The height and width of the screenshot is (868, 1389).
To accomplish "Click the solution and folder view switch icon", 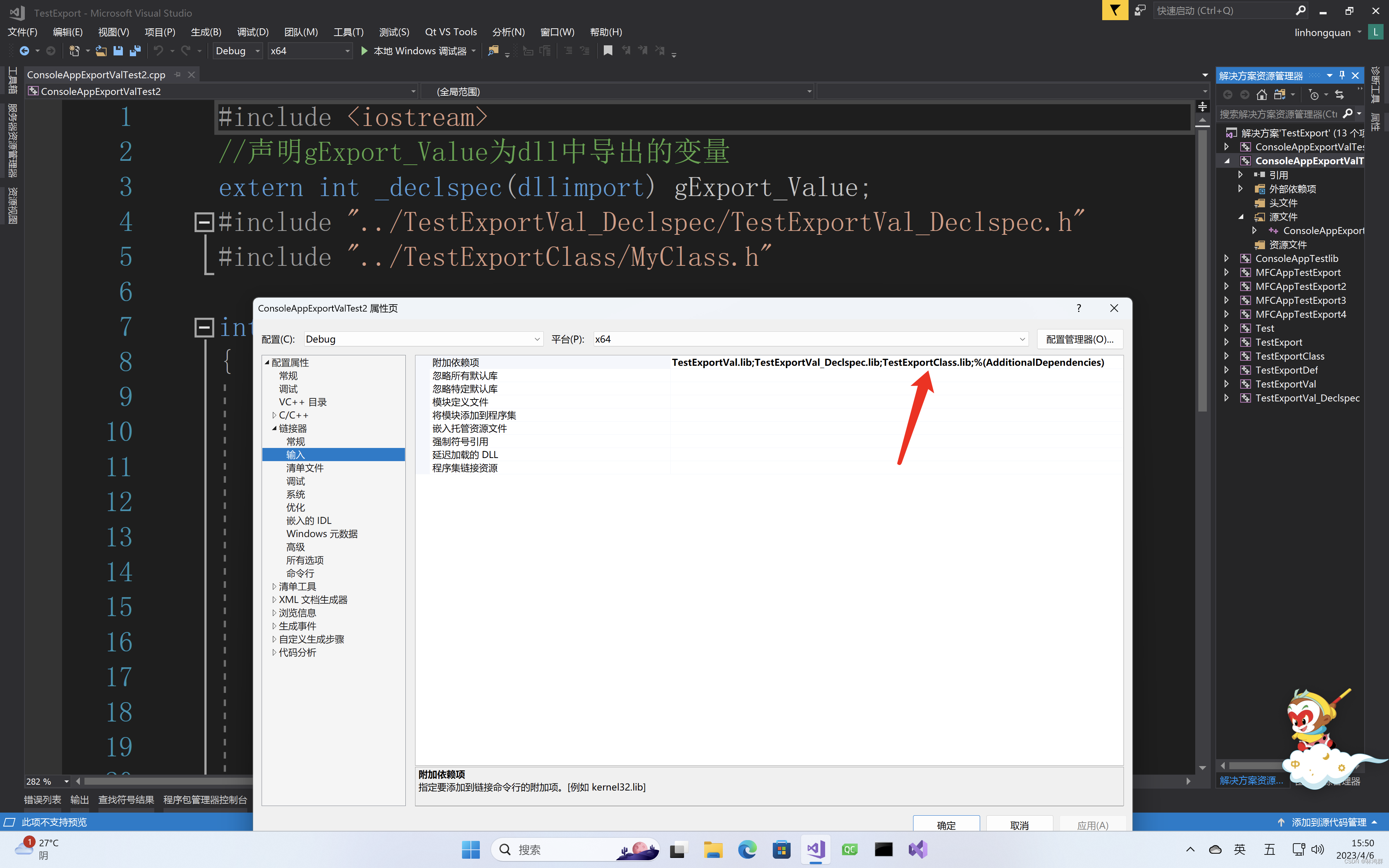I will pos(1279,95).
